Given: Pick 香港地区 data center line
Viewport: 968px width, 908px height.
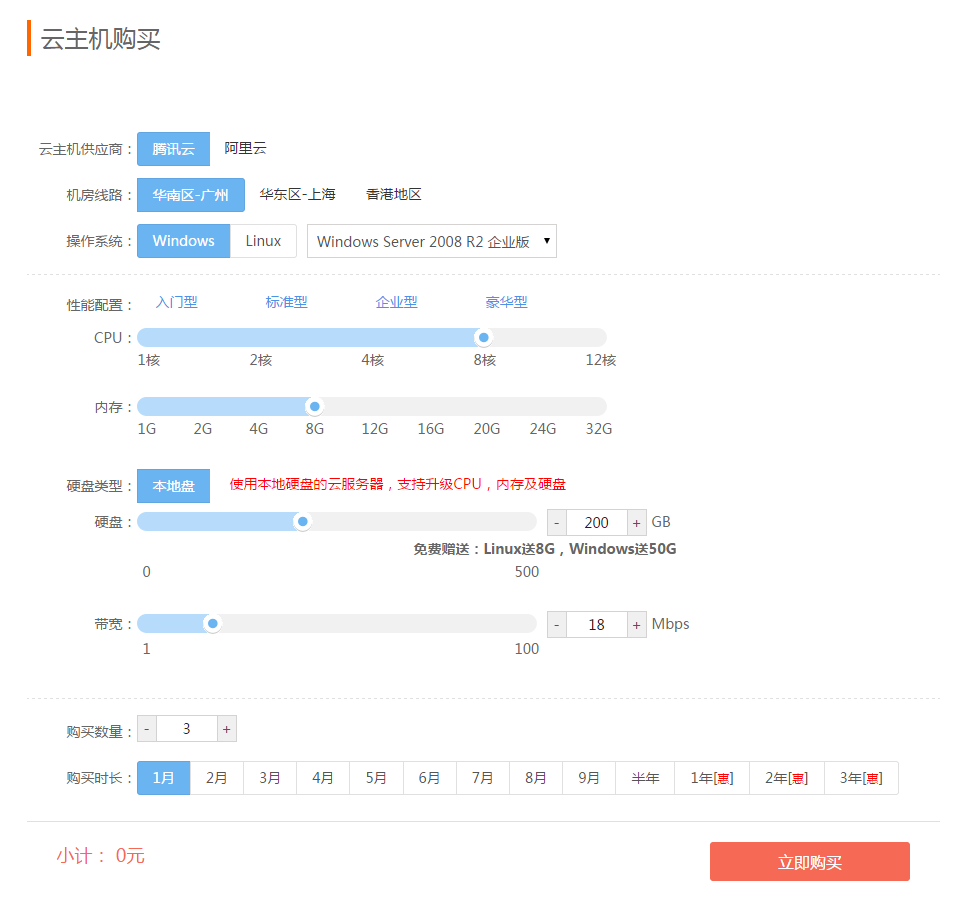Looking at the screenshot, I should pos(393,194).
